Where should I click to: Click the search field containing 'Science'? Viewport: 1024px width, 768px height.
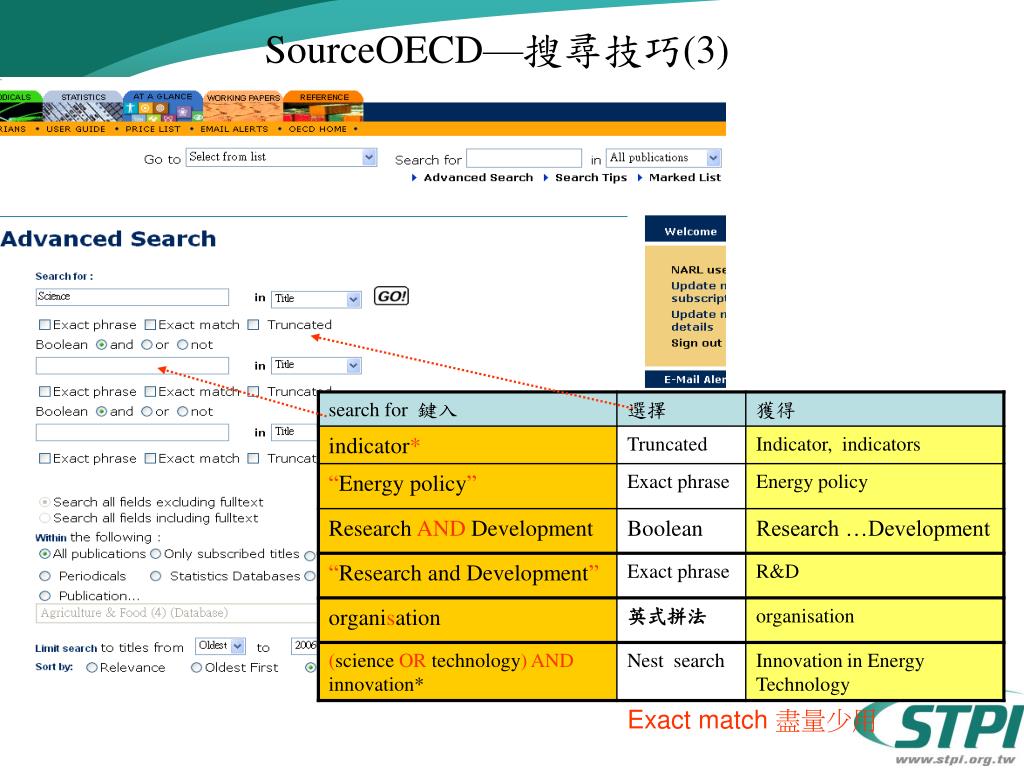click(x=132, y=297)
